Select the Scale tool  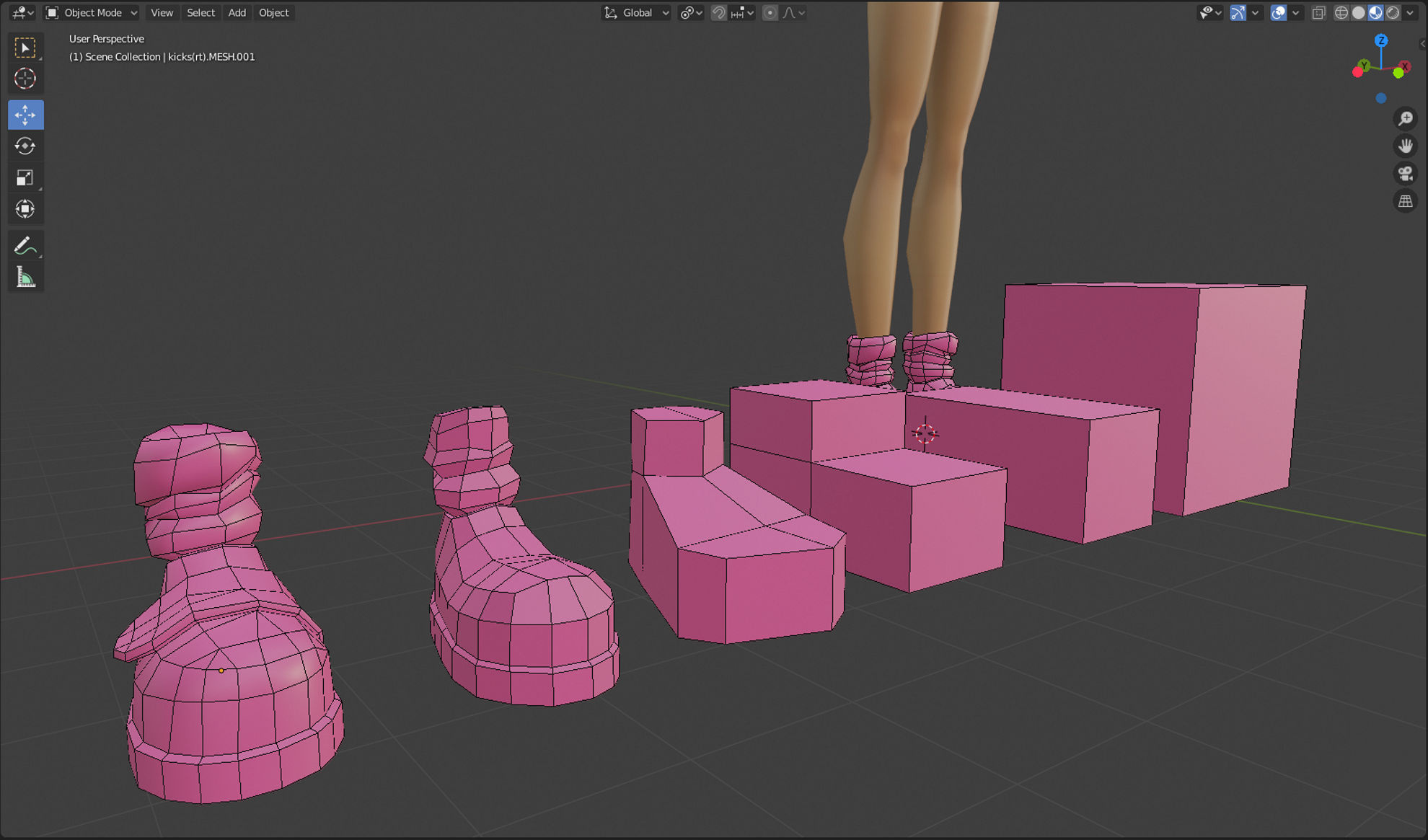pos(25,178)
